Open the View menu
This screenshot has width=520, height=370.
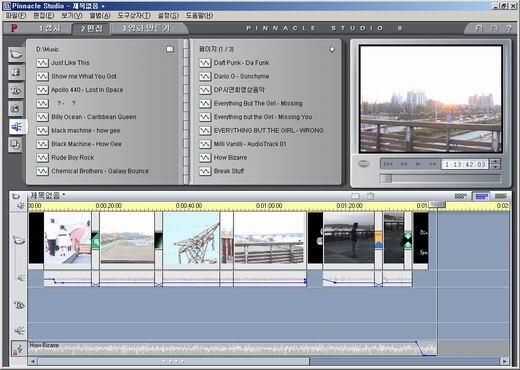click(x=72, y=16)
